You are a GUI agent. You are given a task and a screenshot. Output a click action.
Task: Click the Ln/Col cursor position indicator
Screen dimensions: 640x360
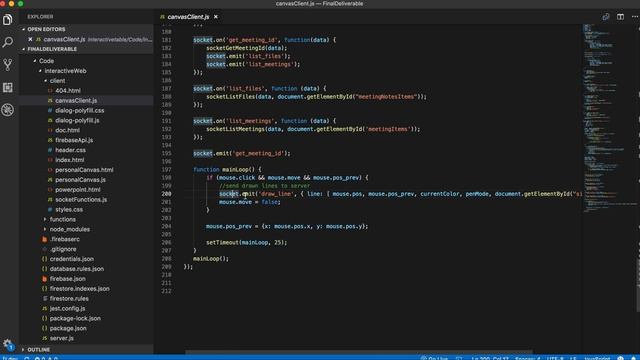[x=490, y=358]
